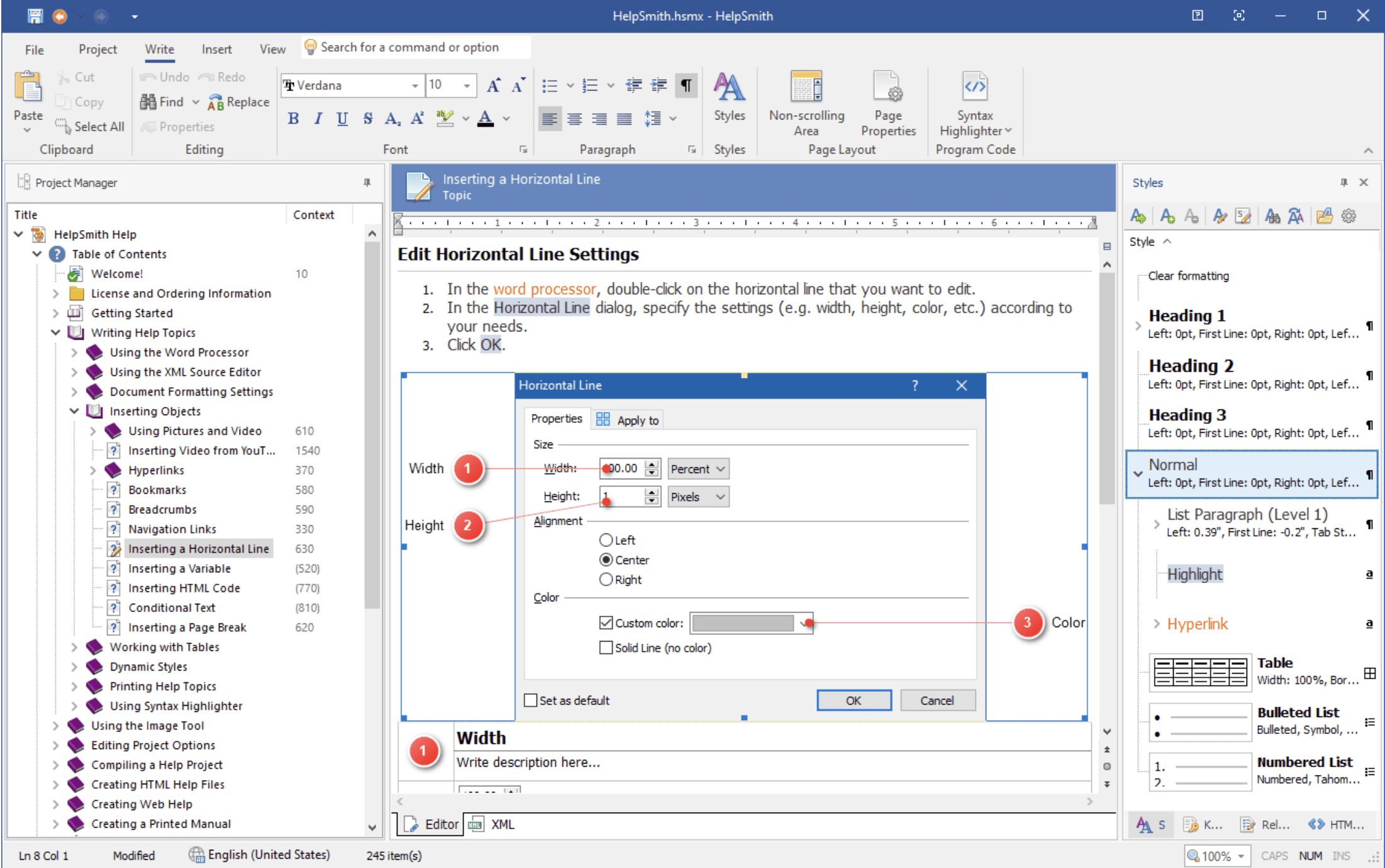Open the File menu
This screenshot has height=868, width=1385.
[35, 49]
